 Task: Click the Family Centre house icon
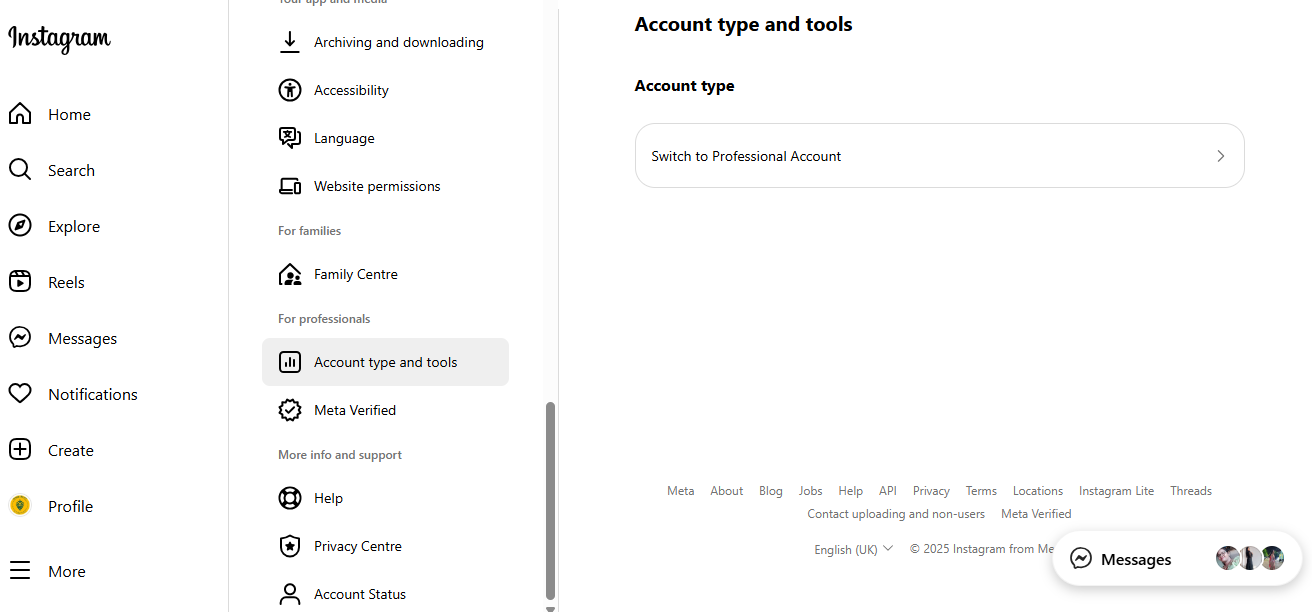(290, 274)
